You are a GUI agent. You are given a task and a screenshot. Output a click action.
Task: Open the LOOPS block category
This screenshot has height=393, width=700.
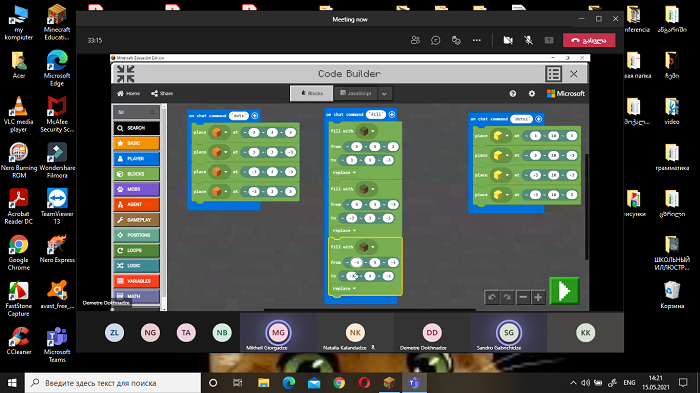(136, 251)
